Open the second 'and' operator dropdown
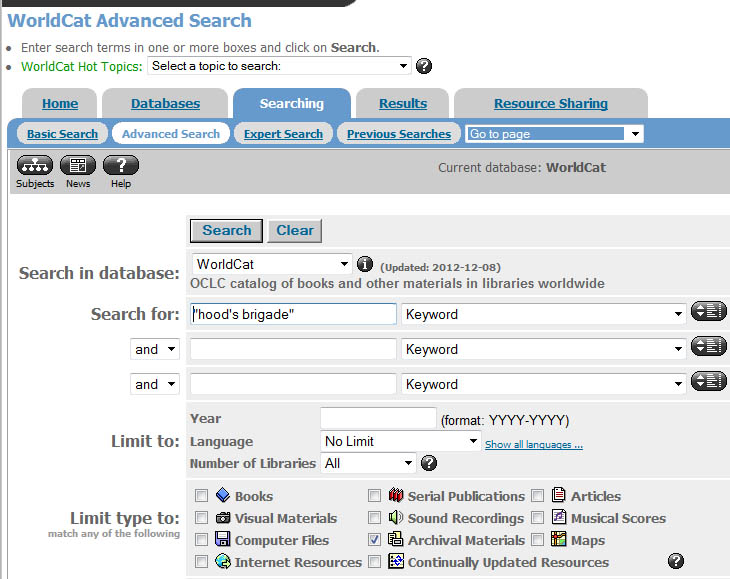 click(155, 384)
